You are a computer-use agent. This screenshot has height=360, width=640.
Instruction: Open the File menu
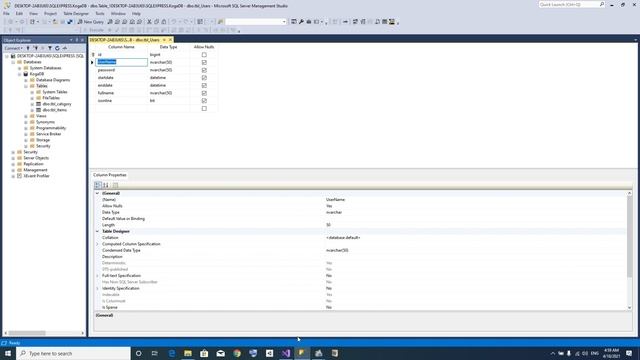click(6, 13)
